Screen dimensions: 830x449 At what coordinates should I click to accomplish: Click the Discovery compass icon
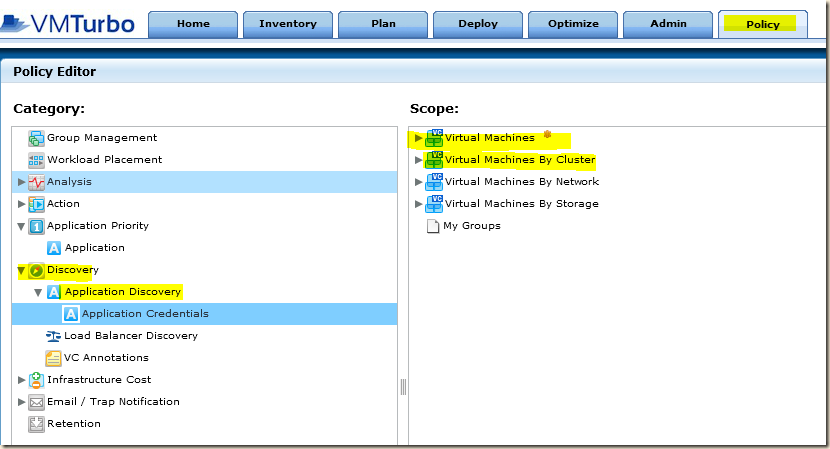tap(36, 270)
